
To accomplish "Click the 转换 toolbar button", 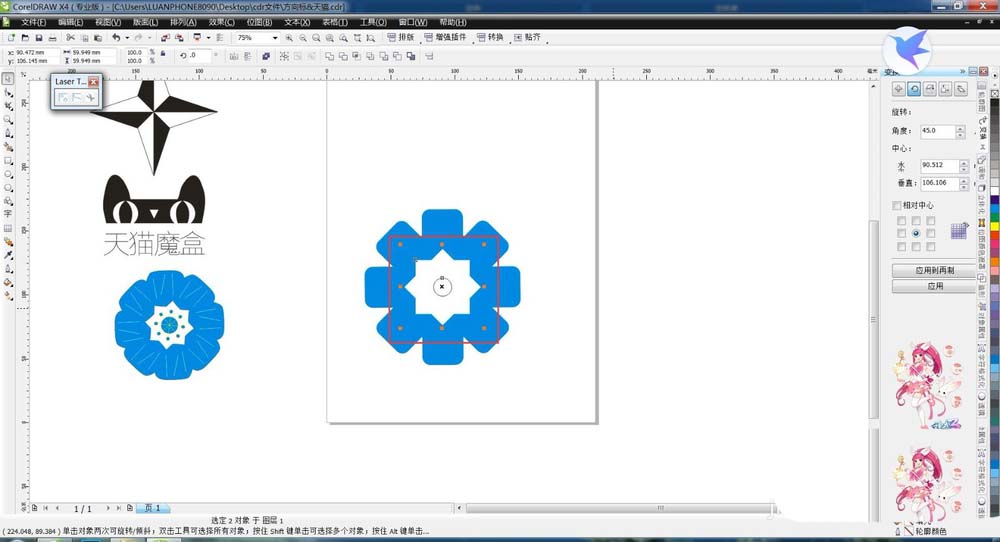I will [x=490, y=38].
